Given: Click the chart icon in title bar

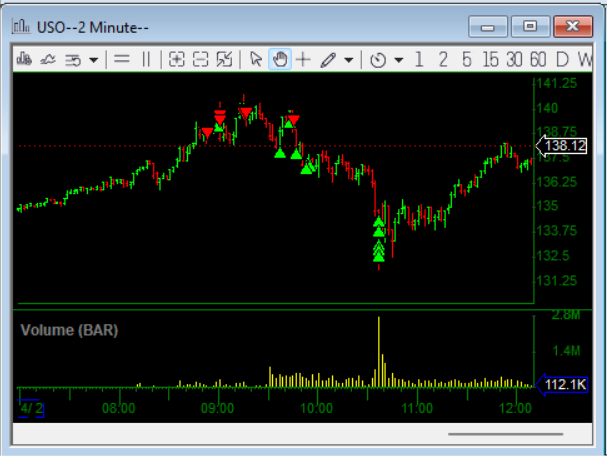Looking at the screenshot, I should pos(21,26).
